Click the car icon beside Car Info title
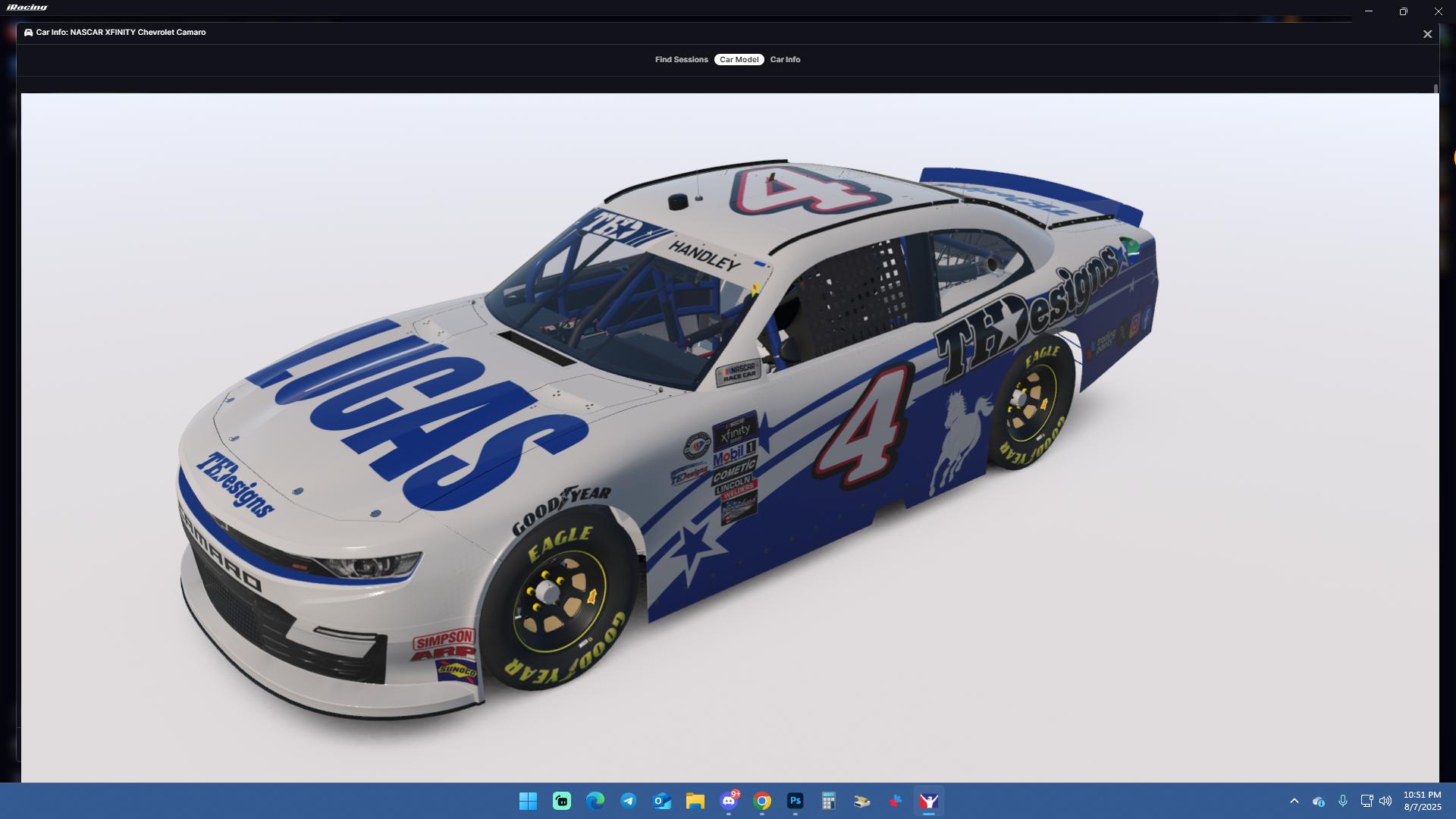Screen dimensions: 1456x819 point(28,33)
